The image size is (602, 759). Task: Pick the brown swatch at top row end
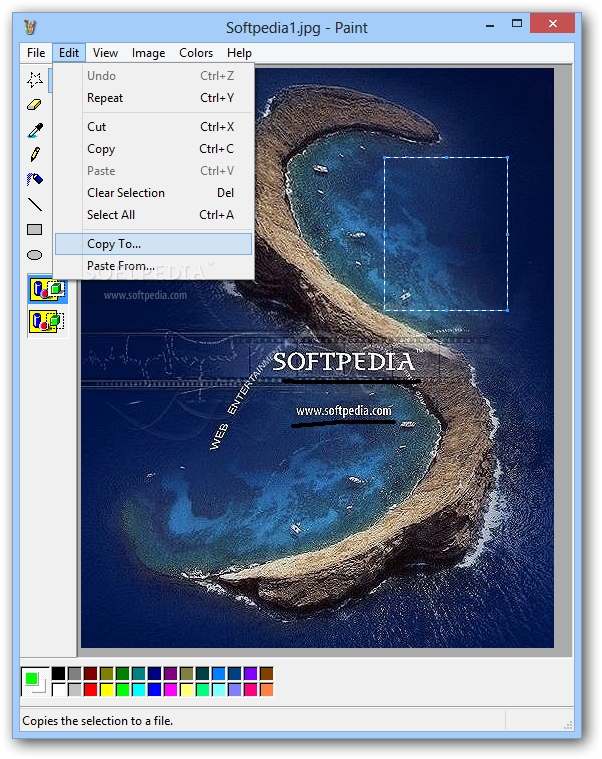(267, 673)
